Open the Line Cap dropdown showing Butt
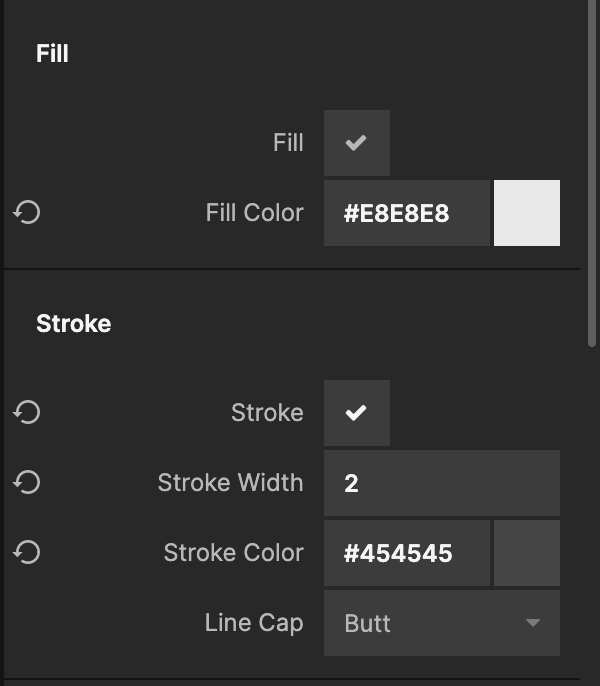The width and height of the screenshot is (600, 686). coord(425,623)
